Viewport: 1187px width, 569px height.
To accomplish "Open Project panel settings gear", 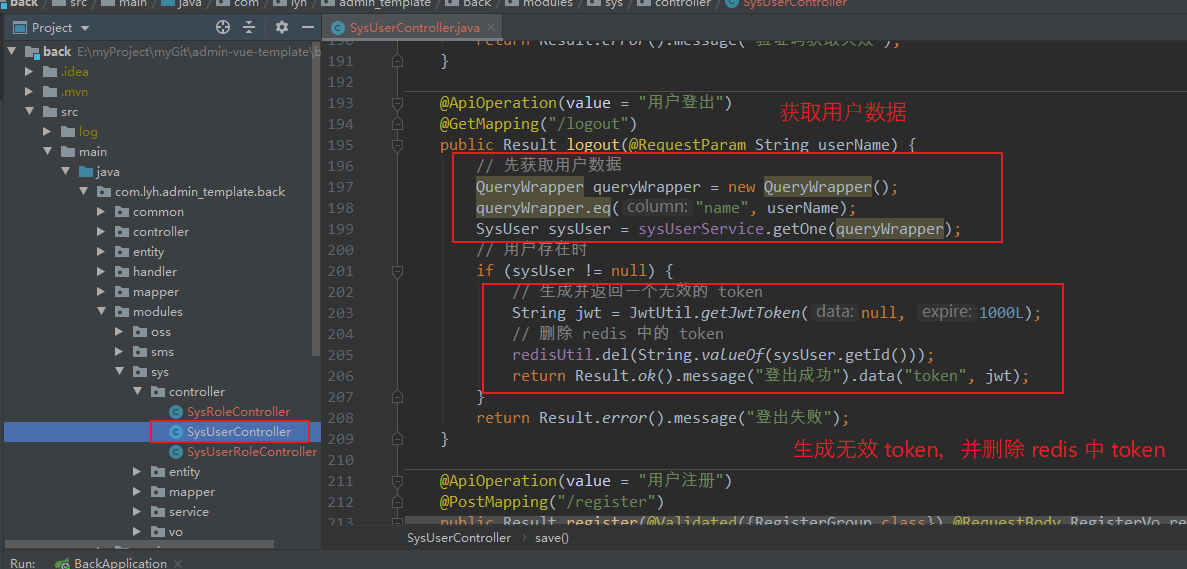I will (x=282, y=27).
